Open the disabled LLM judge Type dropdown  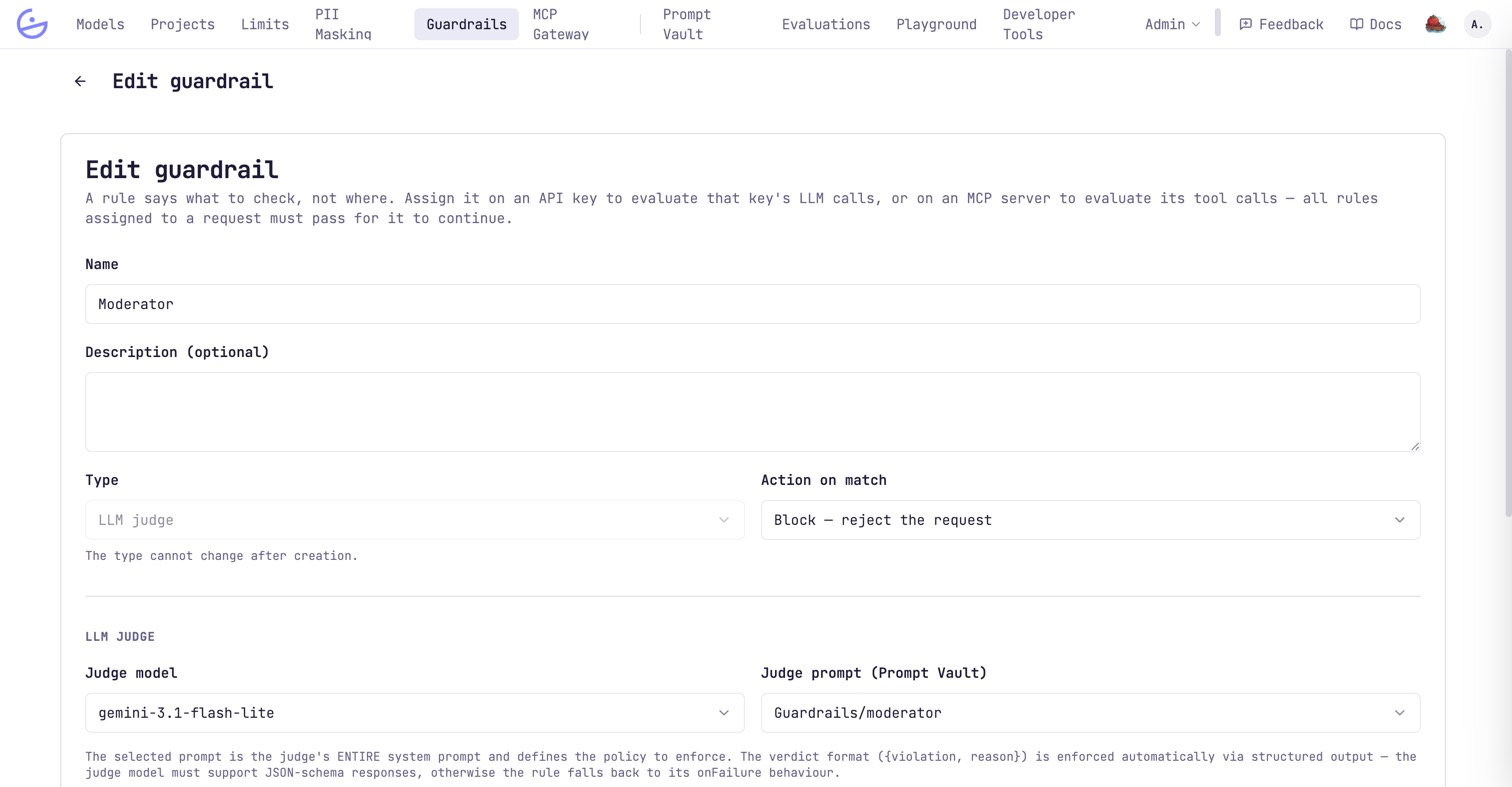click(414, 520)
